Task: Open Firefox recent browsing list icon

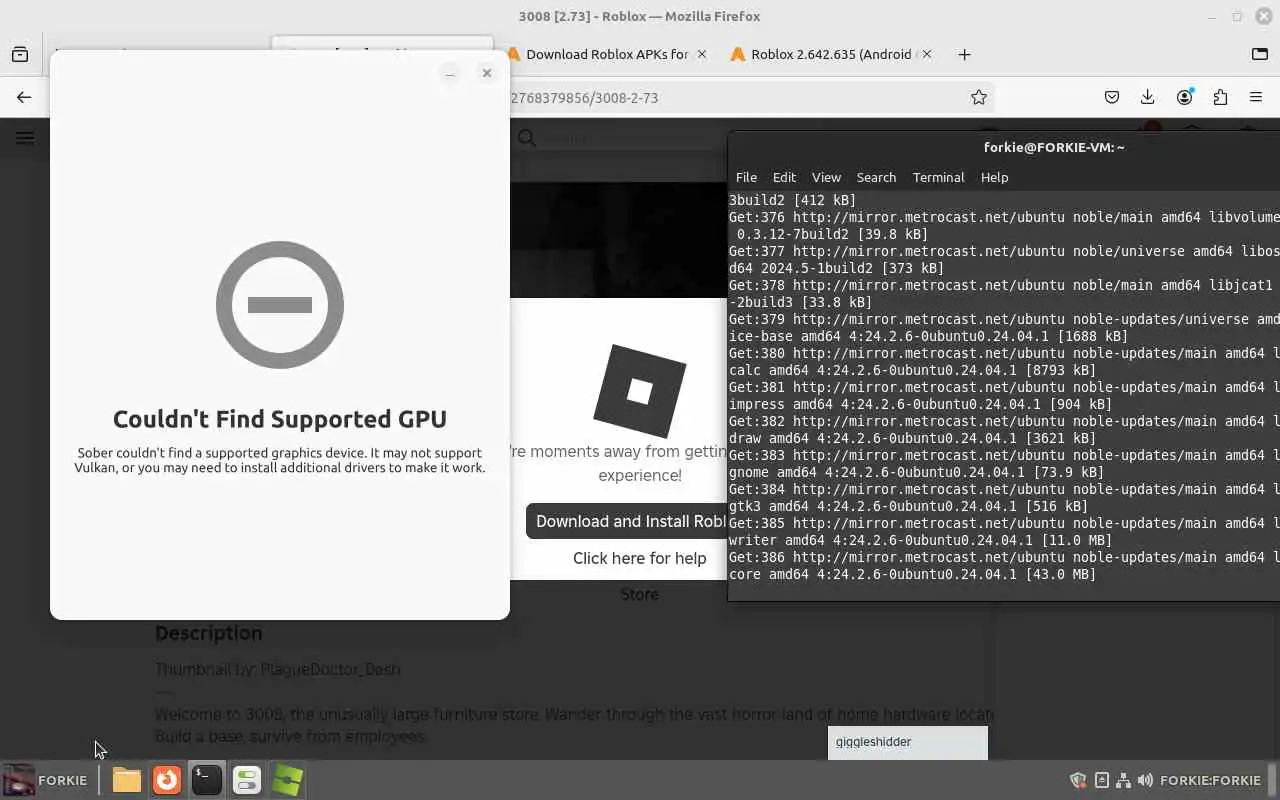Action: click(20, 54)
